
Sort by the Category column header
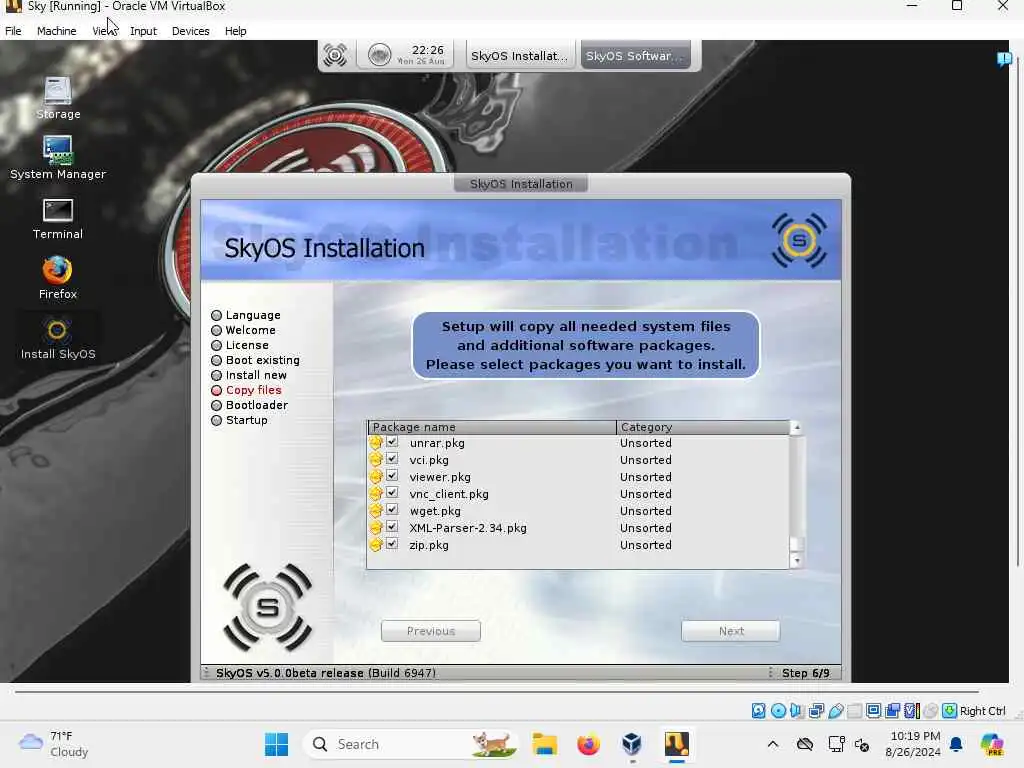[703, 427]
